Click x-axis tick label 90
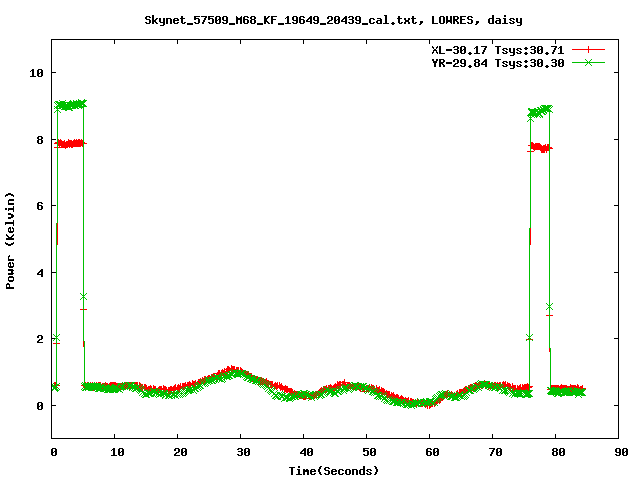Image resolution: width=640 pixels, height=480 pixels. coord(621,452)
